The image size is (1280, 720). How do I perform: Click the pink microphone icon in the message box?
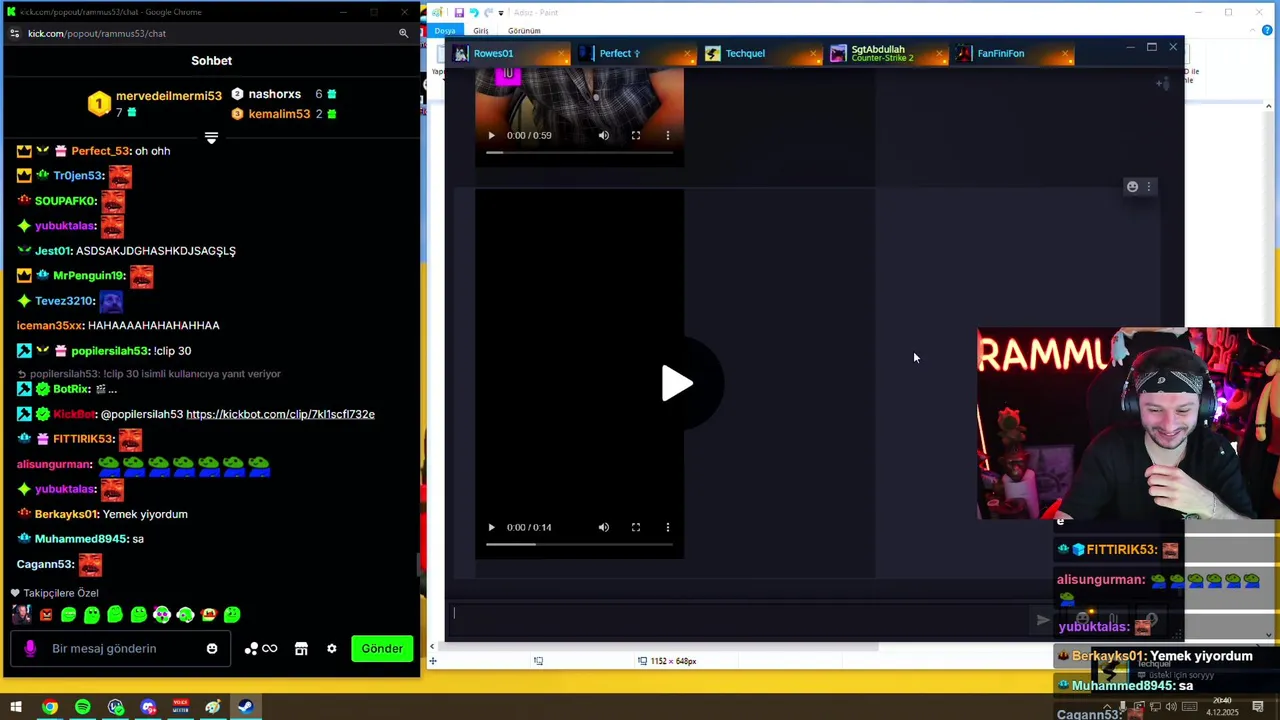click(30, 649)
